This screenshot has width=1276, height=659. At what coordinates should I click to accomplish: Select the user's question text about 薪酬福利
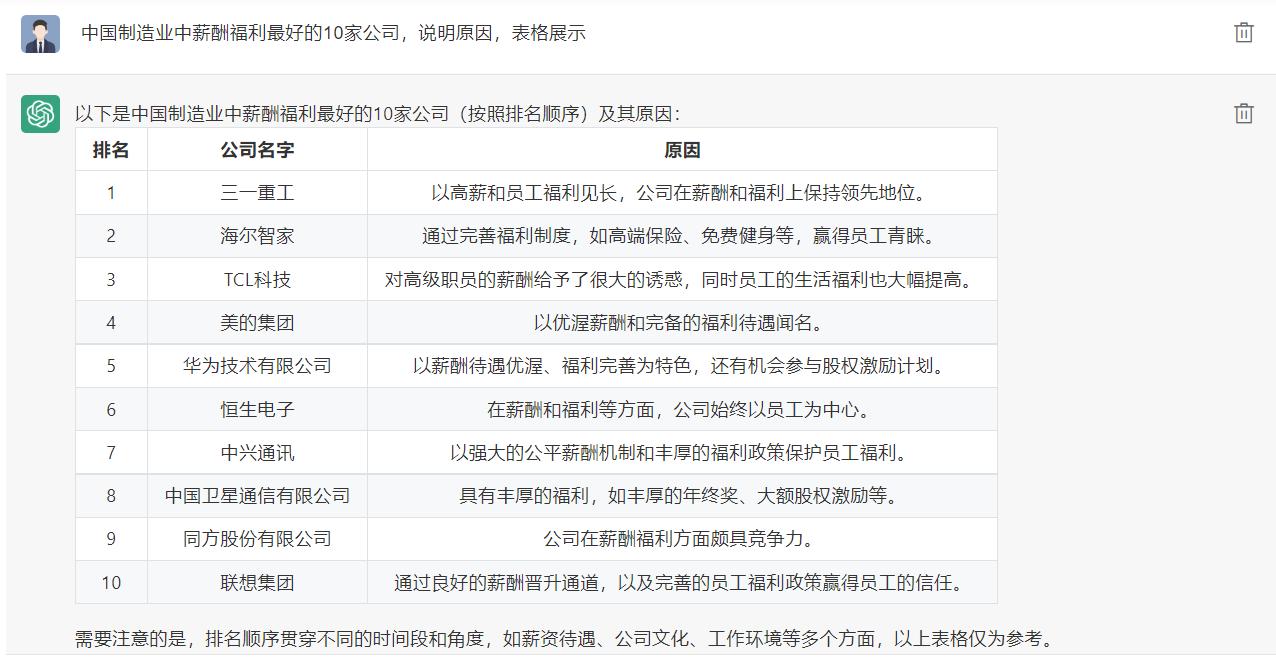point(333,32)
